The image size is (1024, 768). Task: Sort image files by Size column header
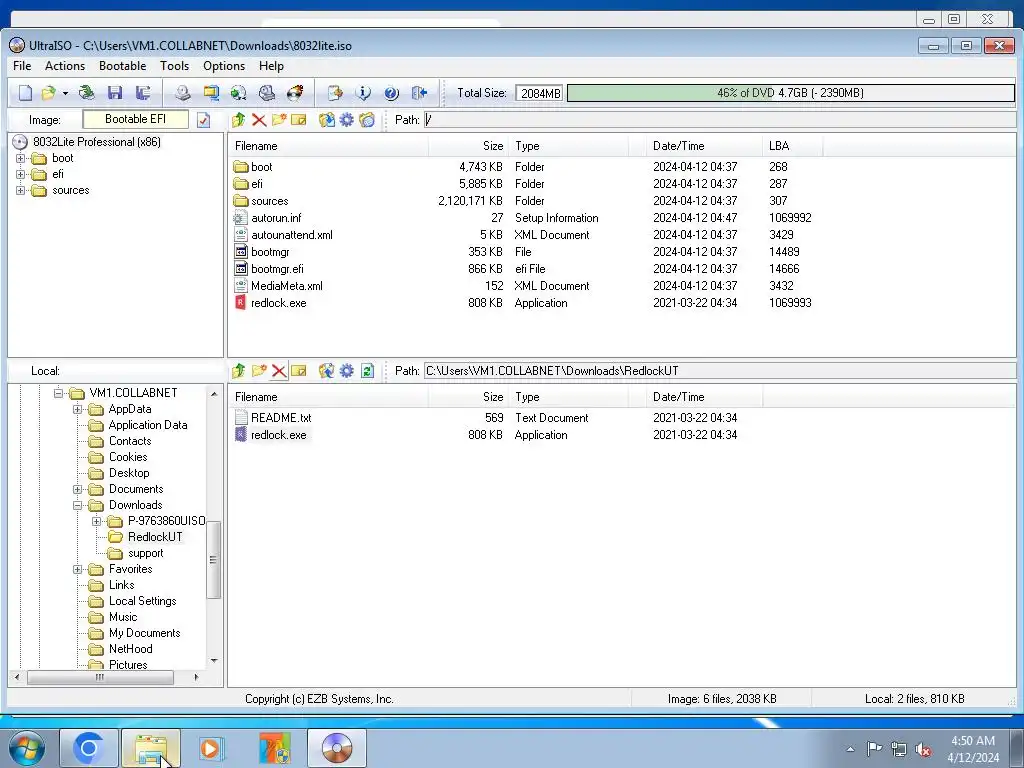click(468, 146)
